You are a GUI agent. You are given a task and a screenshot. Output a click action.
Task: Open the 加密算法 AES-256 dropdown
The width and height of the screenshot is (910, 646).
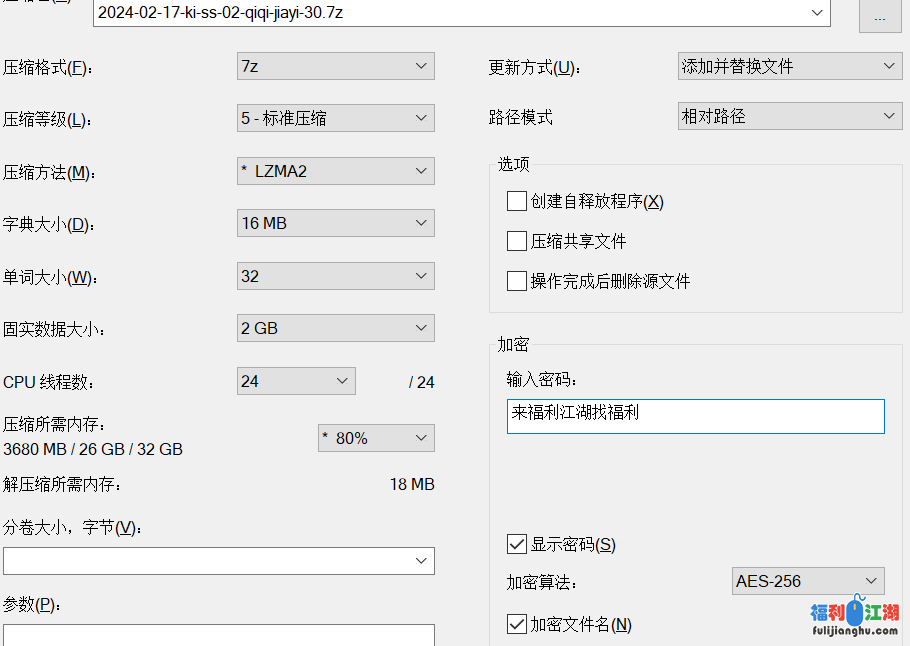click(808, 581)
